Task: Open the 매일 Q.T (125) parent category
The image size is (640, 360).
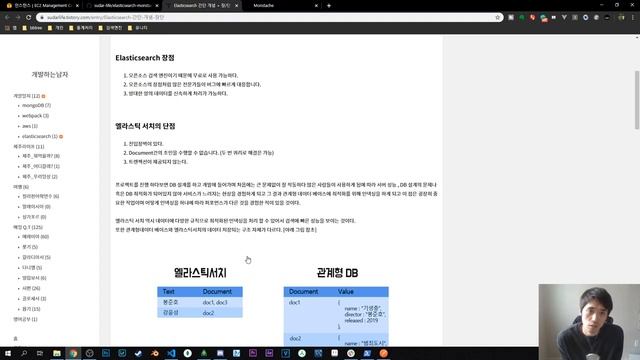Action: (28, 227)
